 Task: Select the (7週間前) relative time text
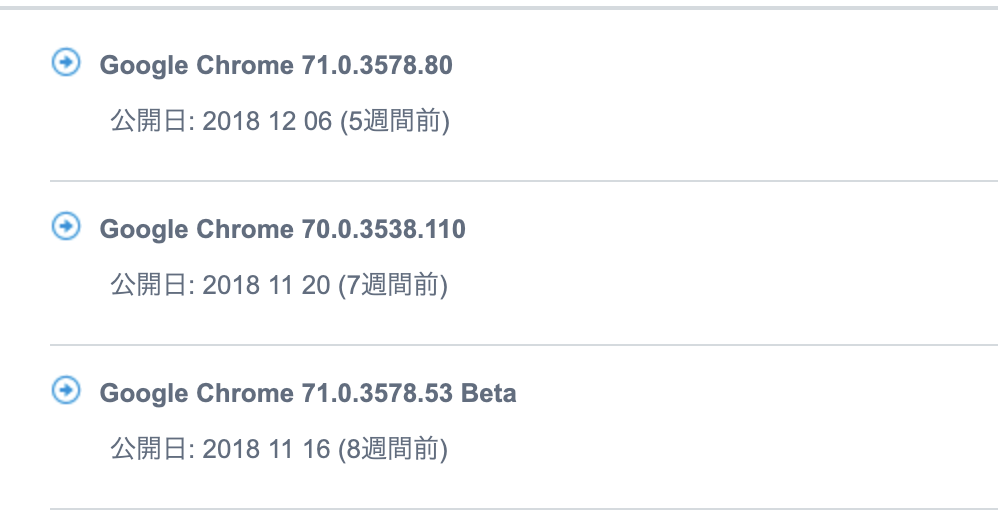[393, 285]
